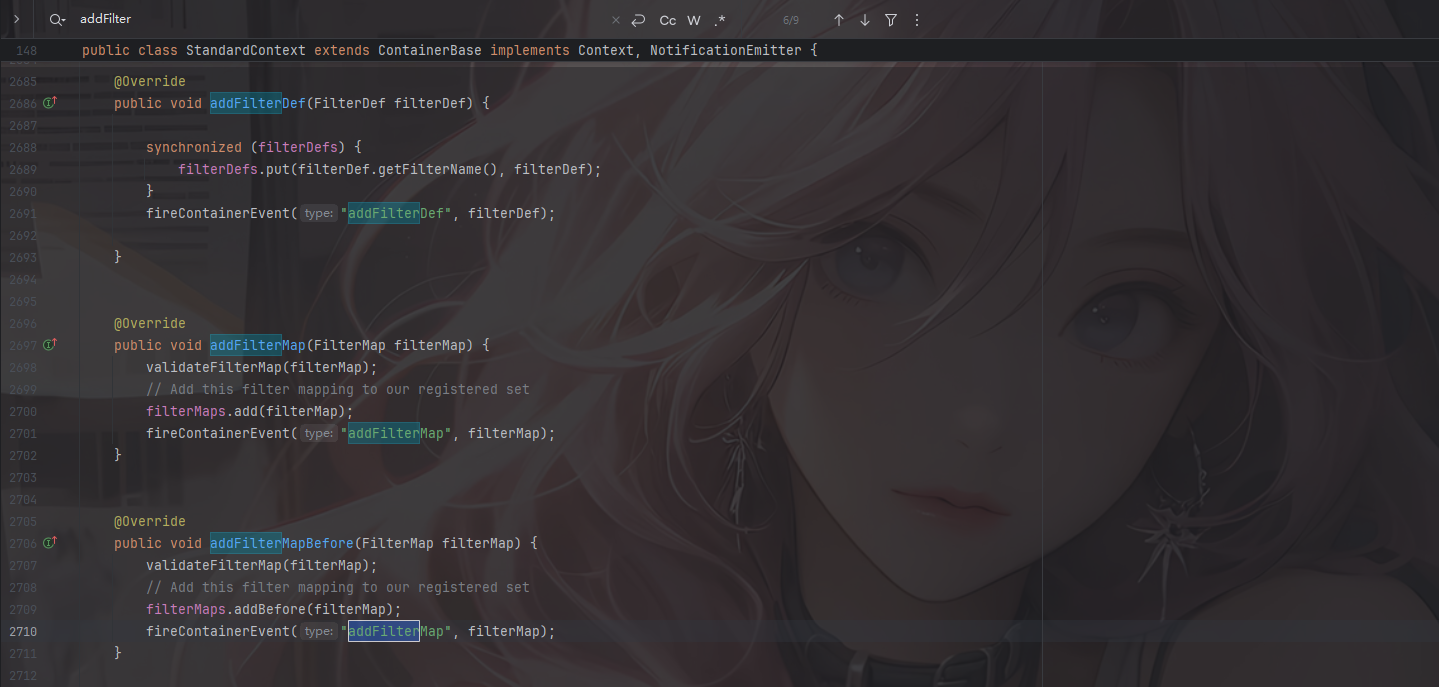Image resolution: width=1439 pixels, height=687 pixels.
Task: Open the search filter options
Action: (891, 20)
